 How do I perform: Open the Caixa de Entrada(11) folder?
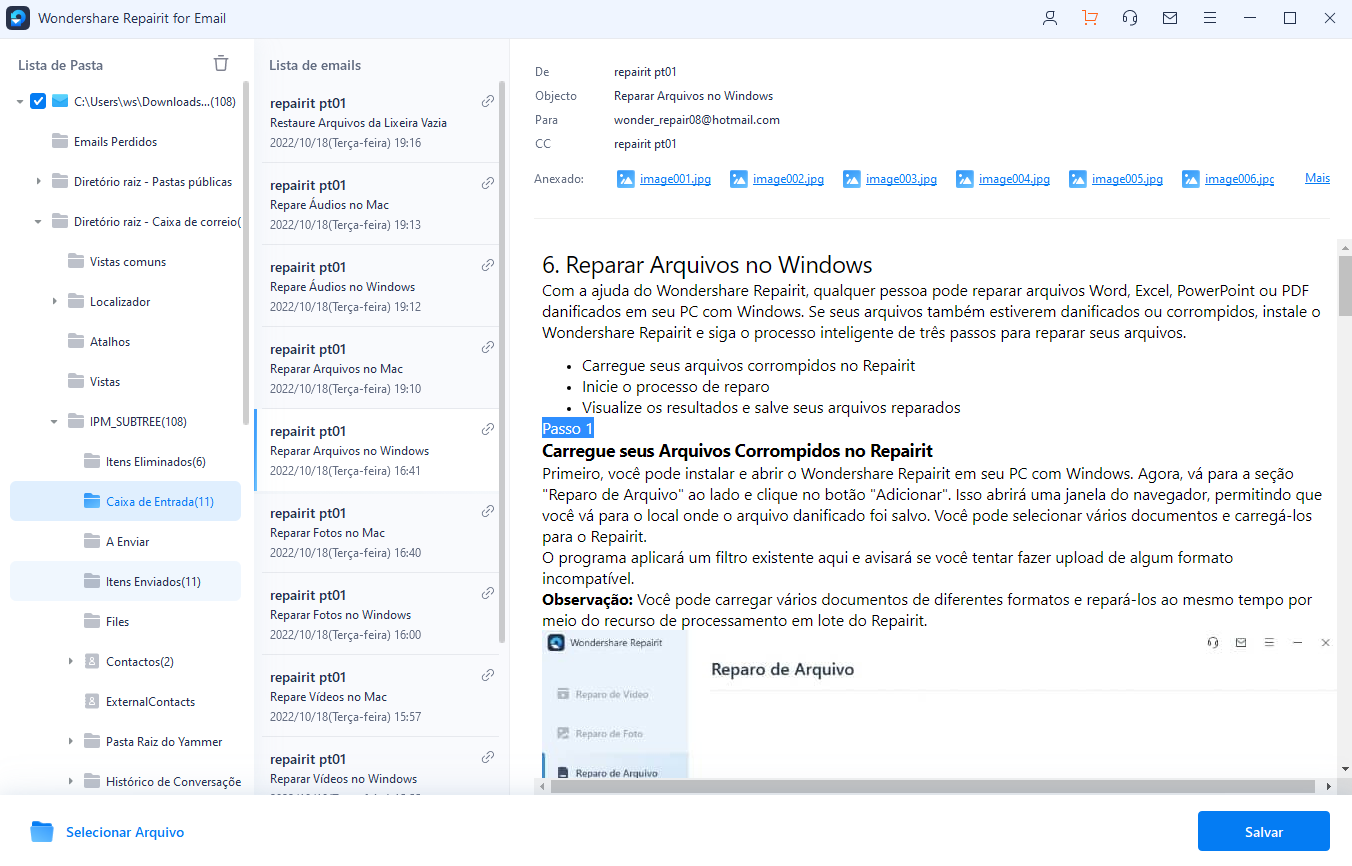pyautogui.click(x=126, y=501)
